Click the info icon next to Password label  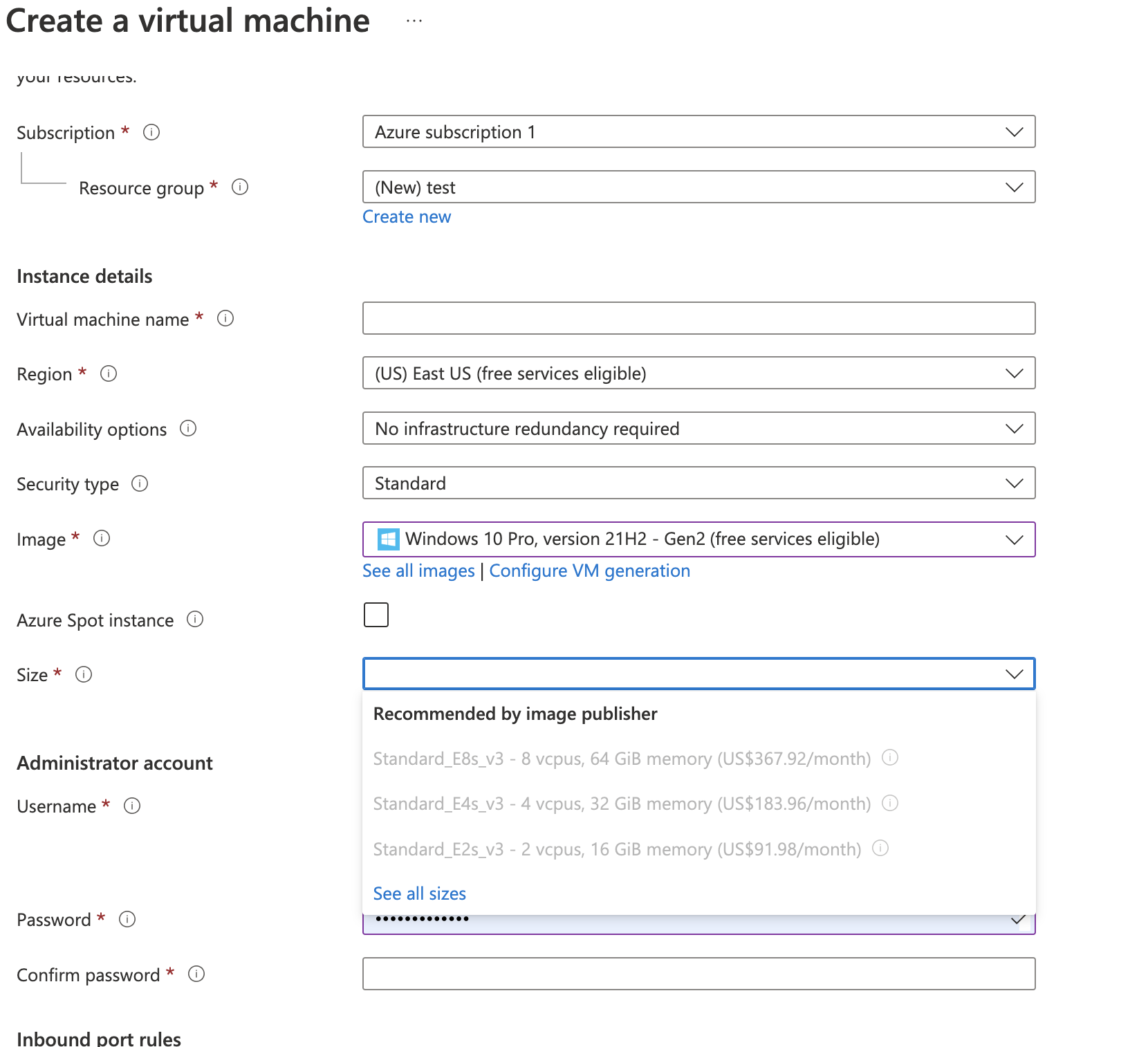(x=127, y=919)
